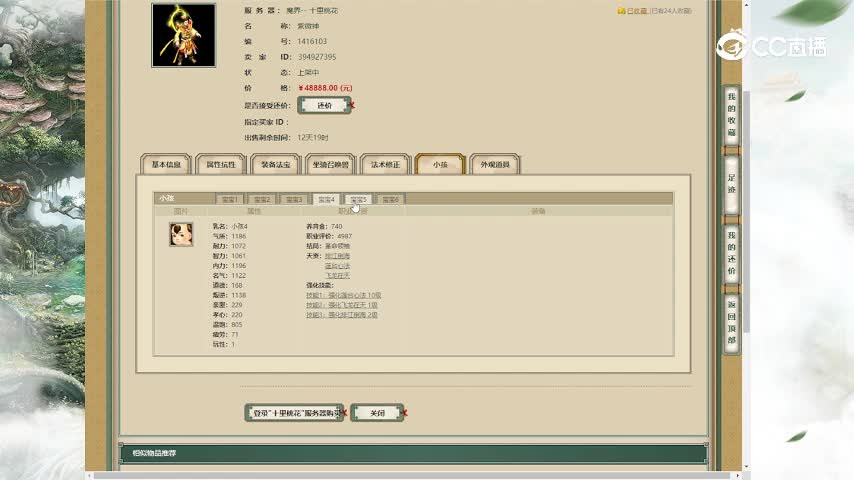The width and height of the screenshot is (854, 480).
Task: Click the favorite folder icon beside 已收藏
Action: coord(621,11)
